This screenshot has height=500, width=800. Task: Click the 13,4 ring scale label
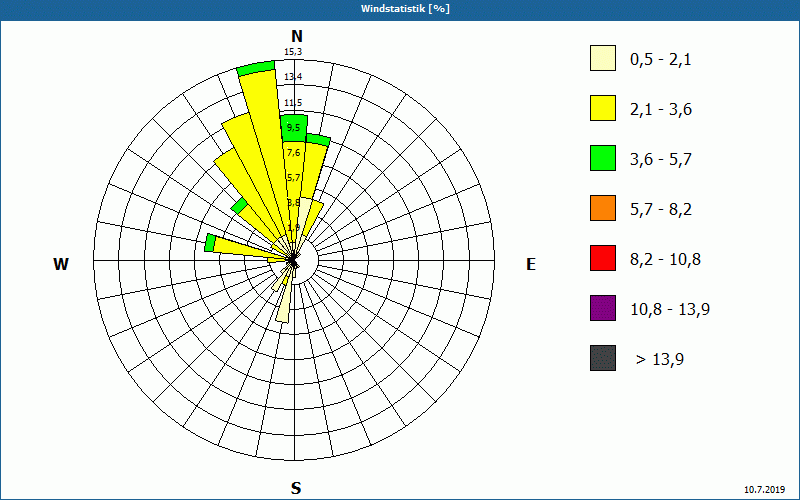coord(293,77)
